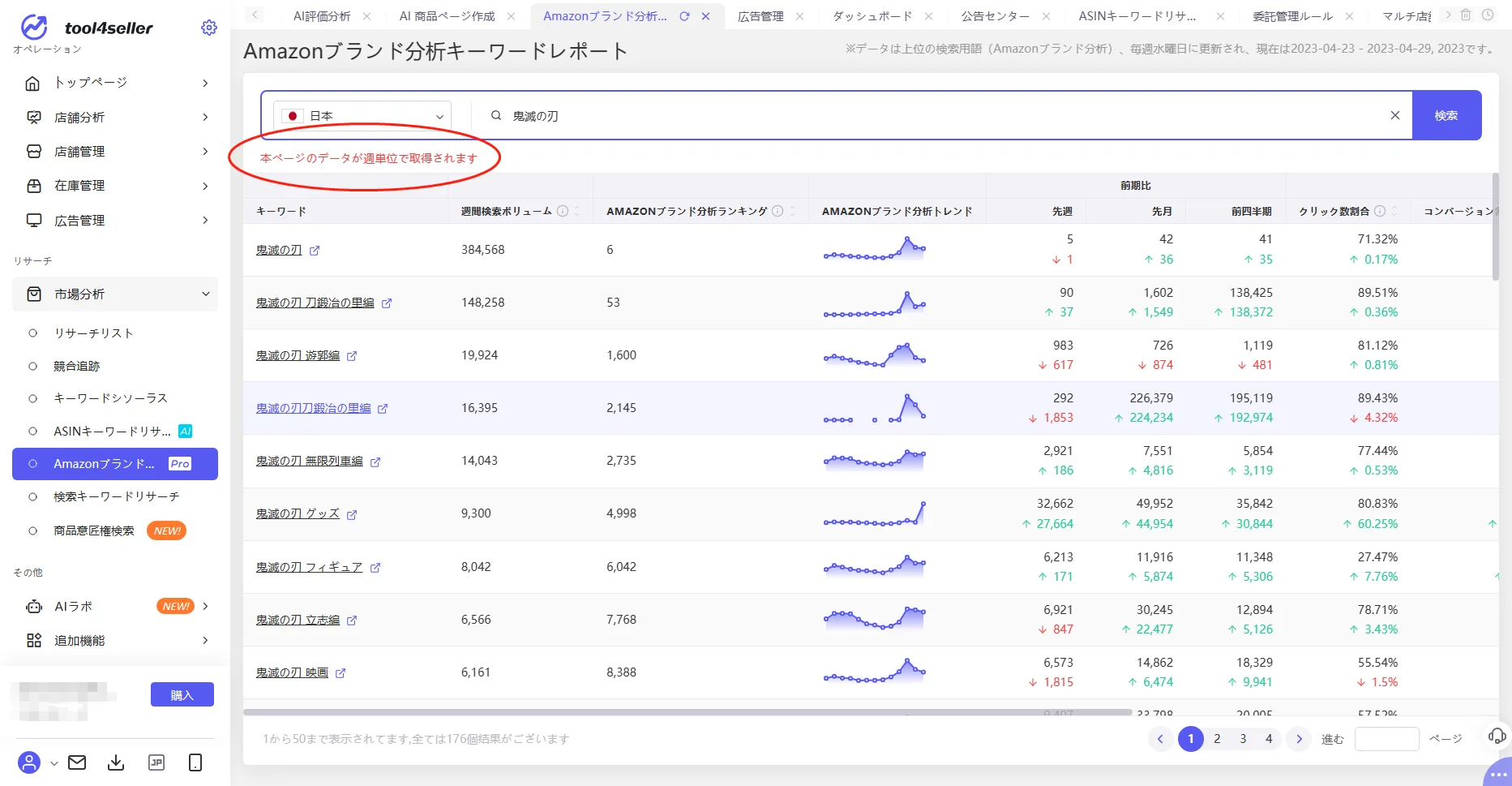Open the 鬼滅の刃 グッズ keyword link
The width and height of the screenshot is (1512, 786).
pos(298,514)
